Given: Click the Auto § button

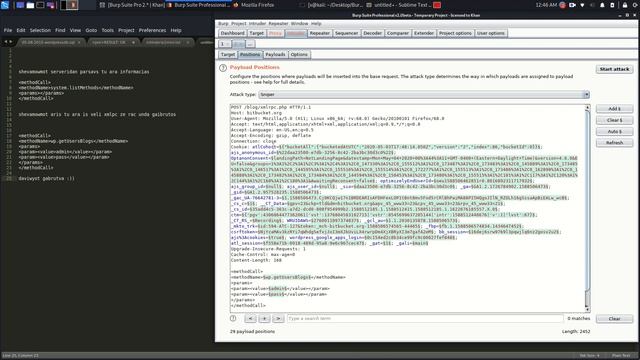Looking at the screenshot, I should [614, 131].
